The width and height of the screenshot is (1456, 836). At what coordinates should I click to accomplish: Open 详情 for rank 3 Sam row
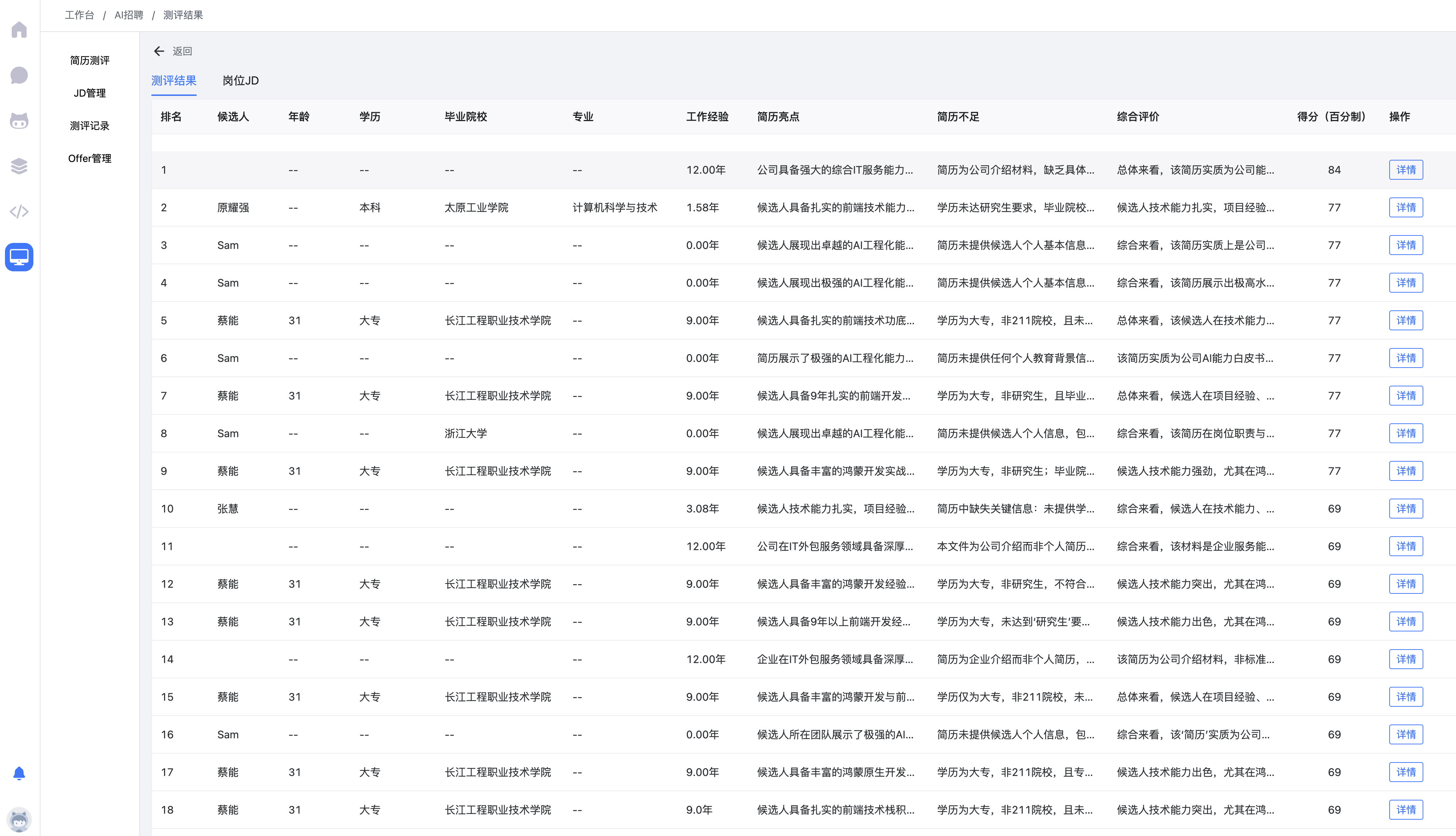1406,245
